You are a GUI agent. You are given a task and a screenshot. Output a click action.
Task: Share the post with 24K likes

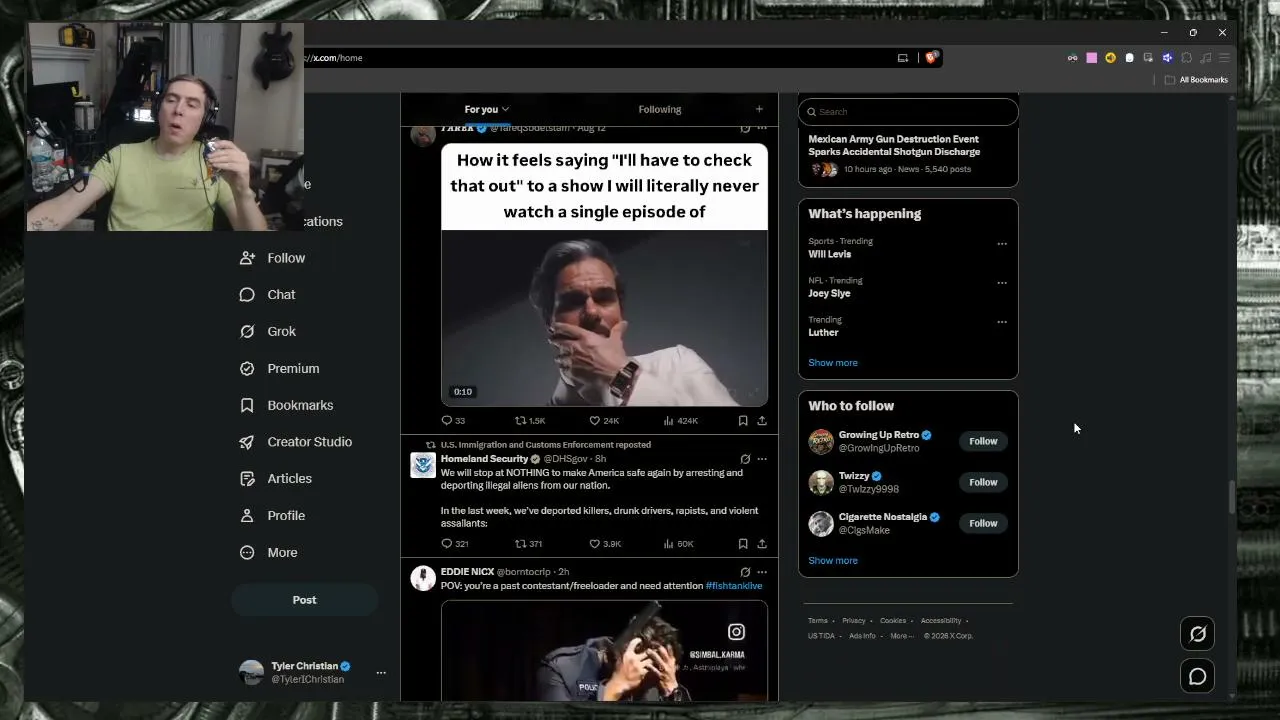[x=762, y=421]
